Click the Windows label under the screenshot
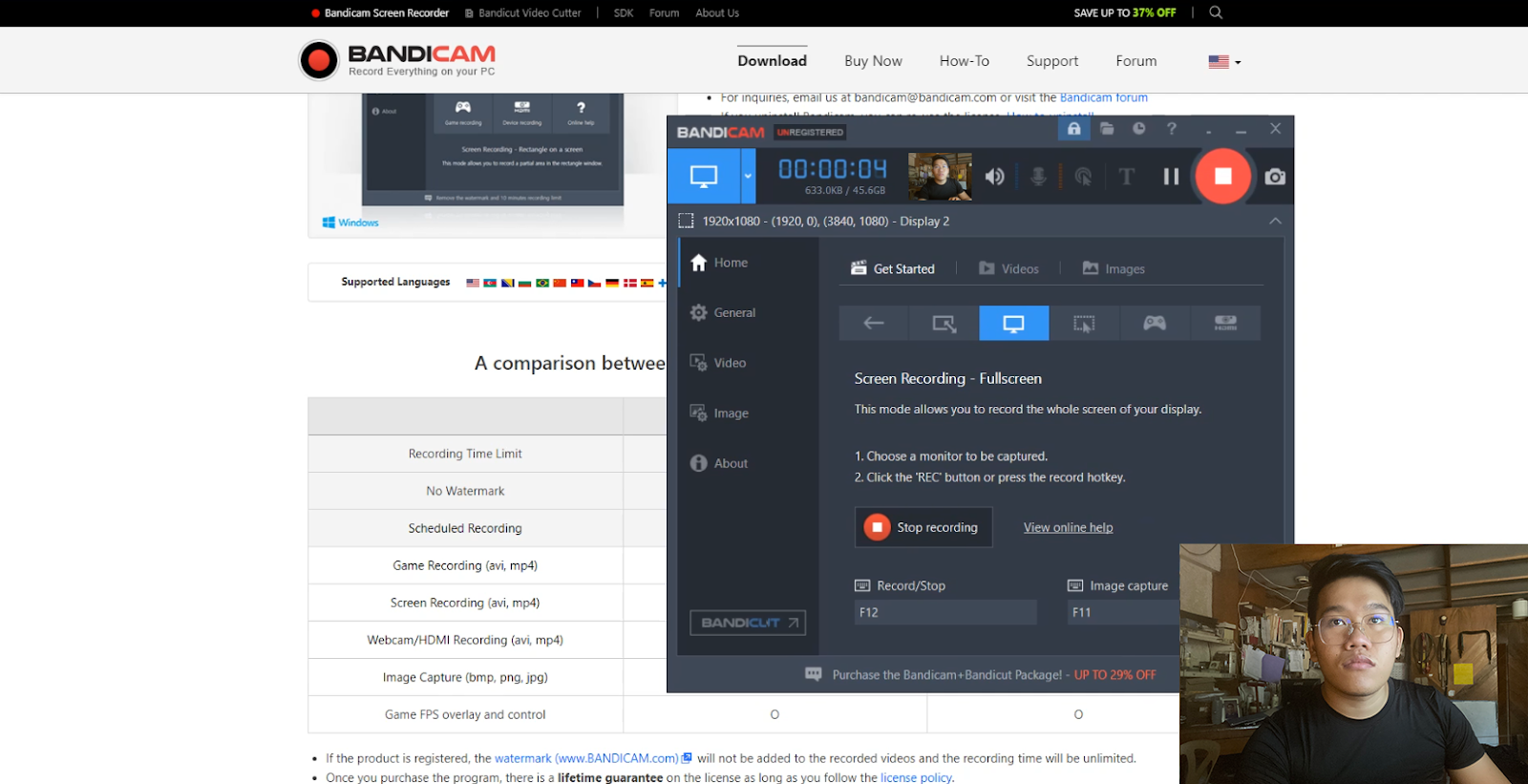1528x784 pixels. tap(350, 222)
